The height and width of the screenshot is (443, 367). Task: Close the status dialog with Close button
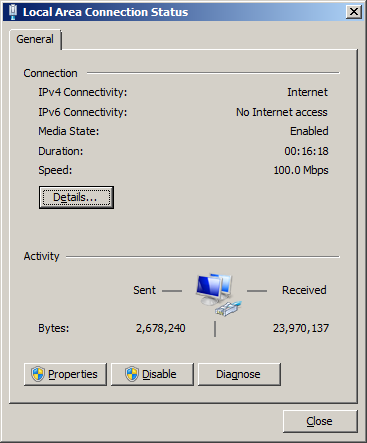(320, 421)
